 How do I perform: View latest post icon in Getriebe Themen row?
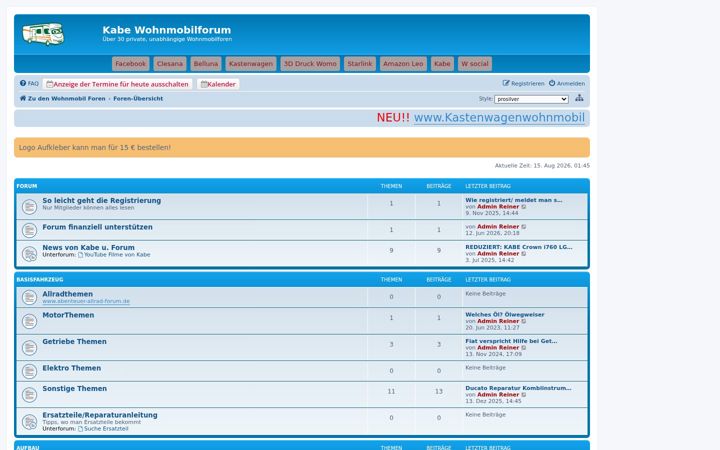(x=524, y=348)
